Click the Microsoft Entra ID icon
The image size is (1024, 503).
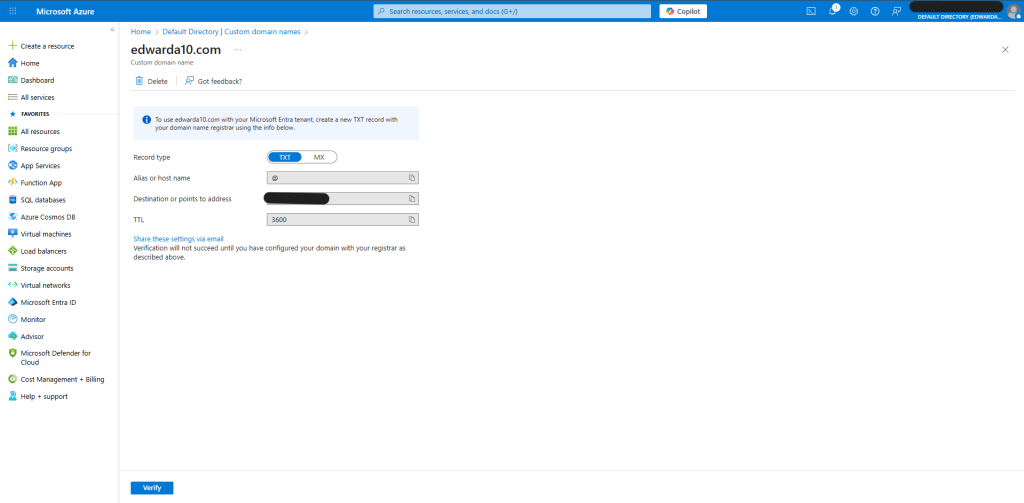click(x=12, y=302)
